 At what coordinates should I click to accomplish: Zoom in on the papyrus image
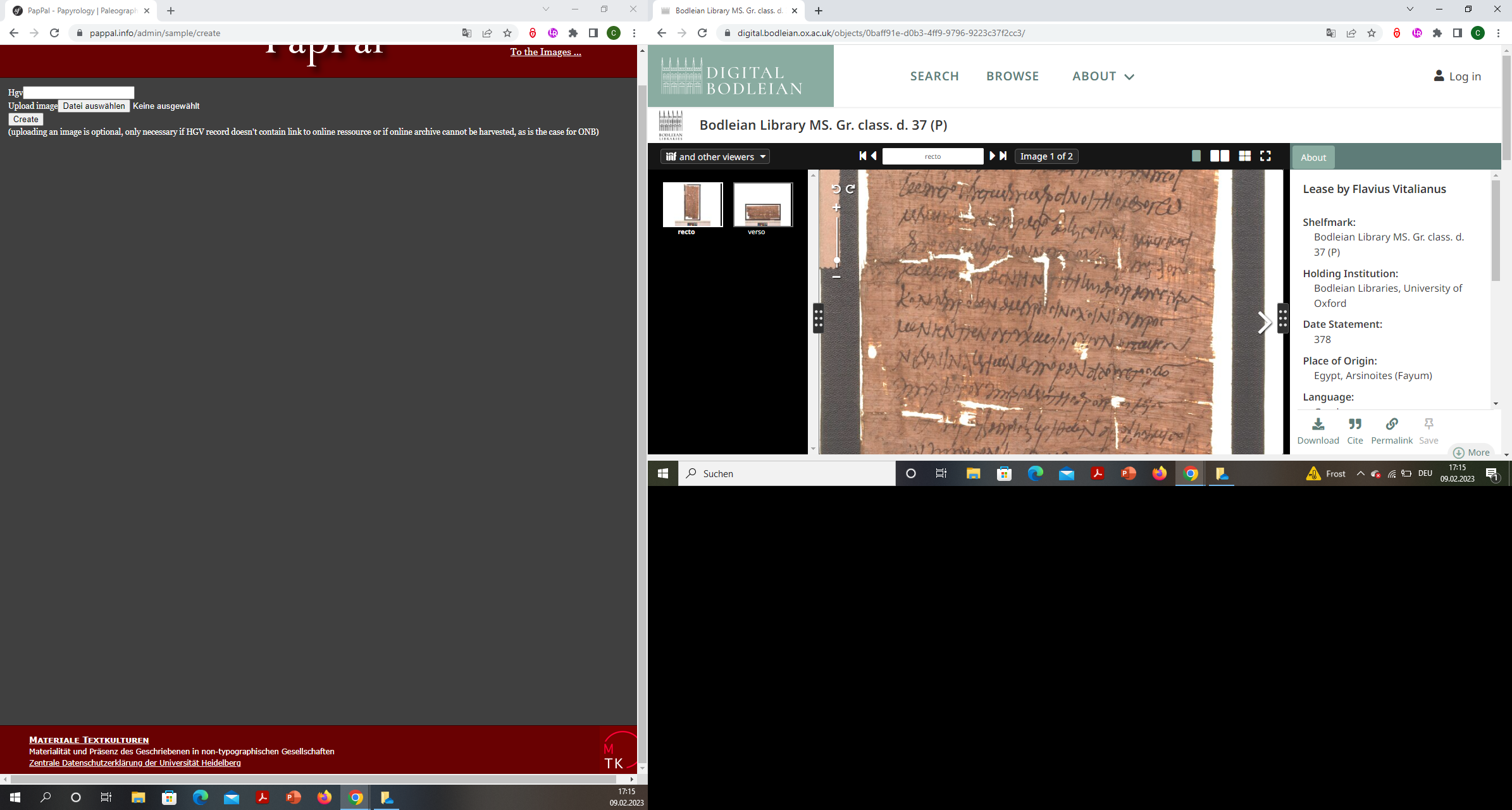(x=836, y=208)
